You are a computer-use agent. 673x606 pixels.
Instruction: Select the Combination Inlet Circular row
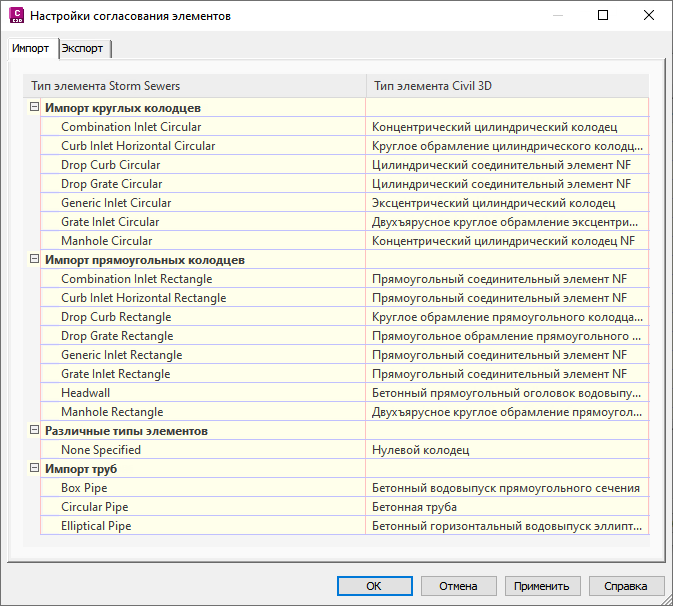[x=130, y=127]
